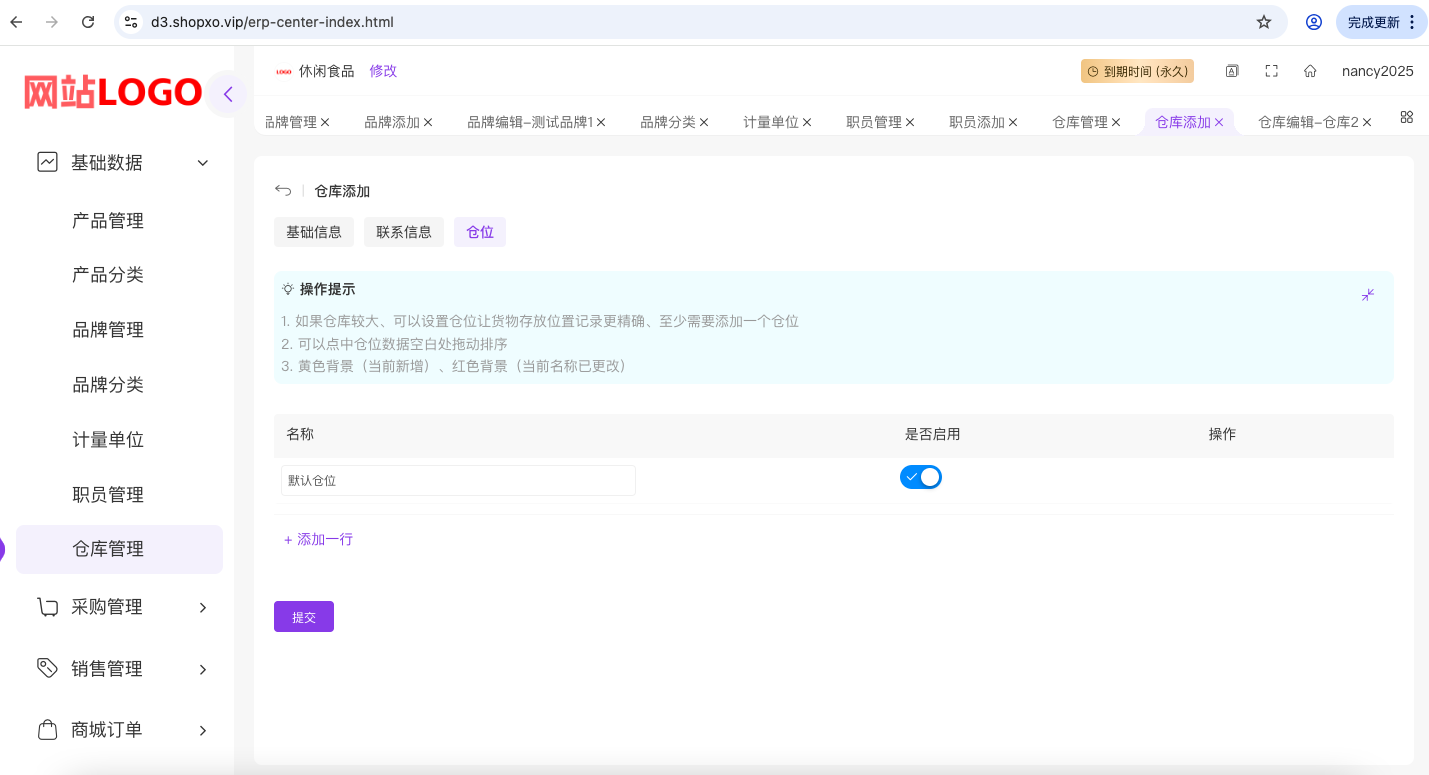Close the 仓库管理 tab
This screenshot has height=775, width=1429.
(1116, 122)
